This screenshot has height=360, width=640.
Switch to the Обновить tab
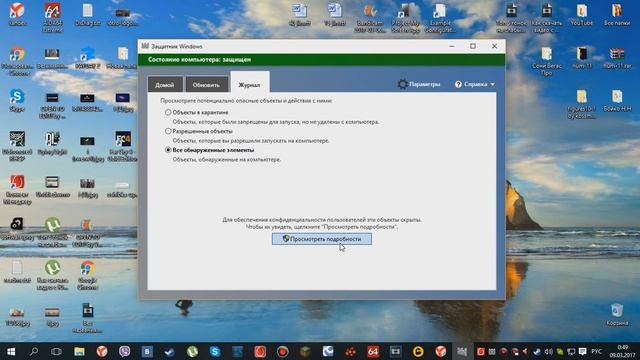tap(206, 84)
